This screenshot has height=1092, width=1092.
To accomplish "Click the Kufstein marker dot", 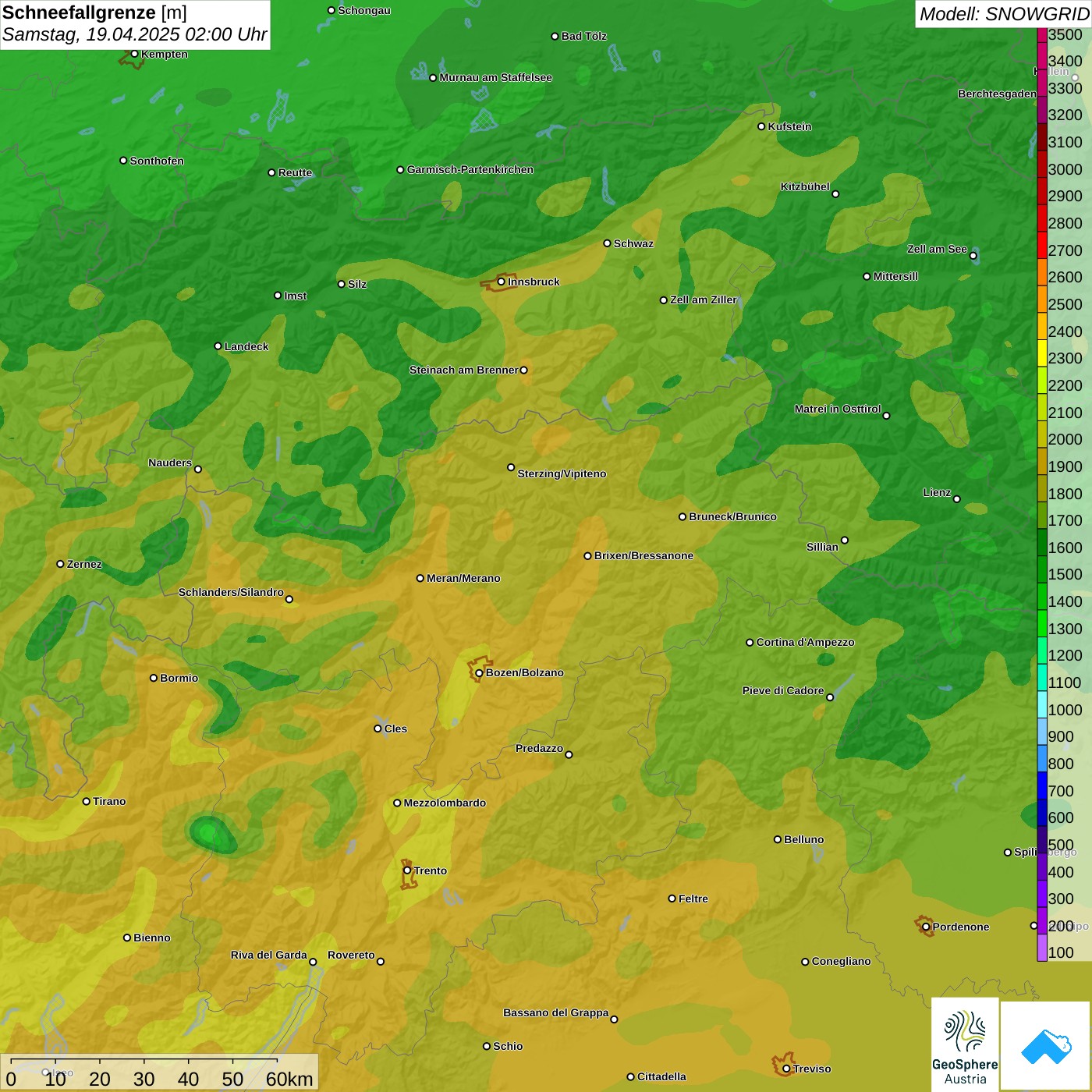I will pyautogui.click(x=761, y=126).
